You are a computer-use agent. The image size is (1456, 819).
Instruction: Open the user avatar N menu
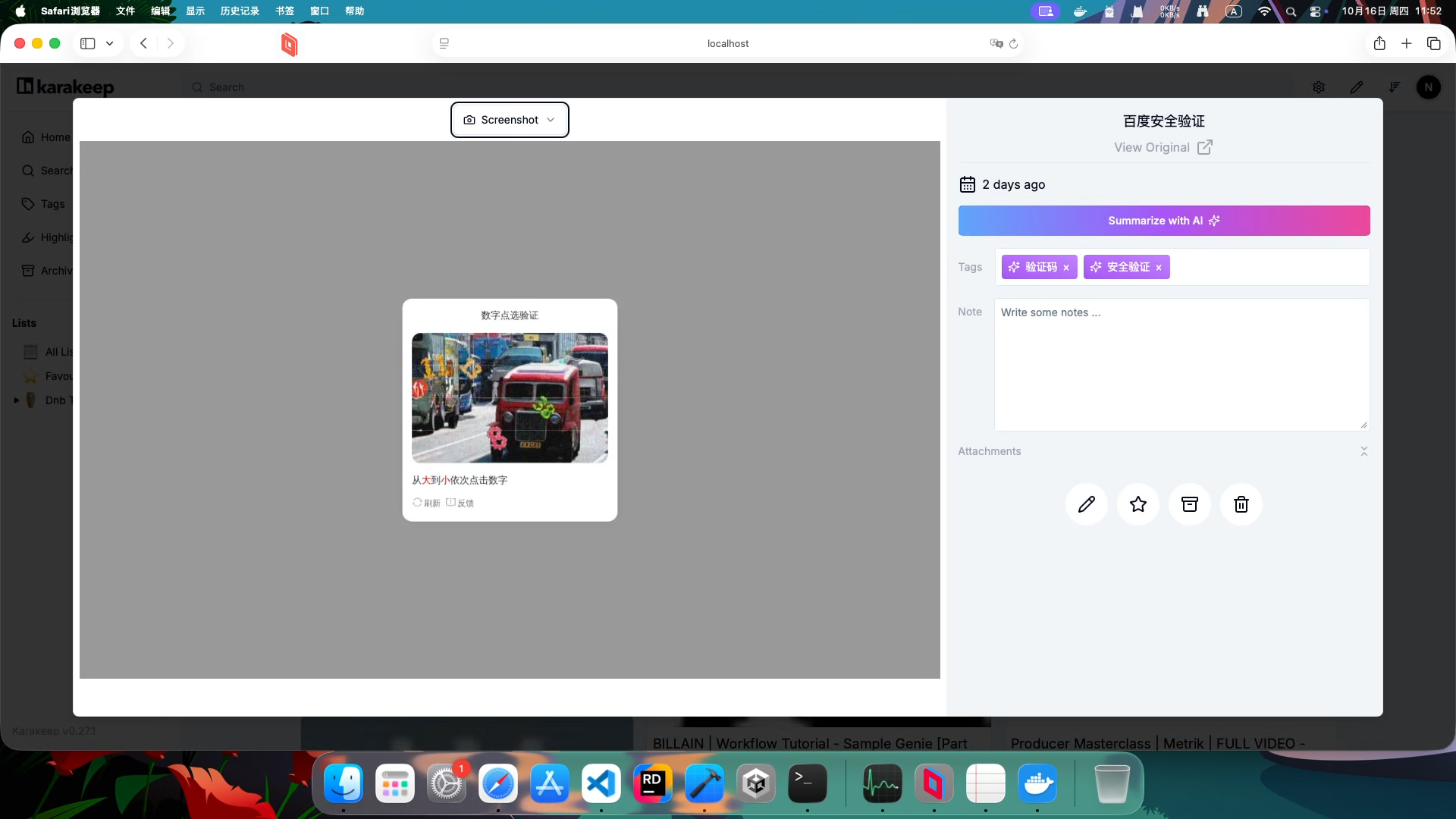point(1429,87)
